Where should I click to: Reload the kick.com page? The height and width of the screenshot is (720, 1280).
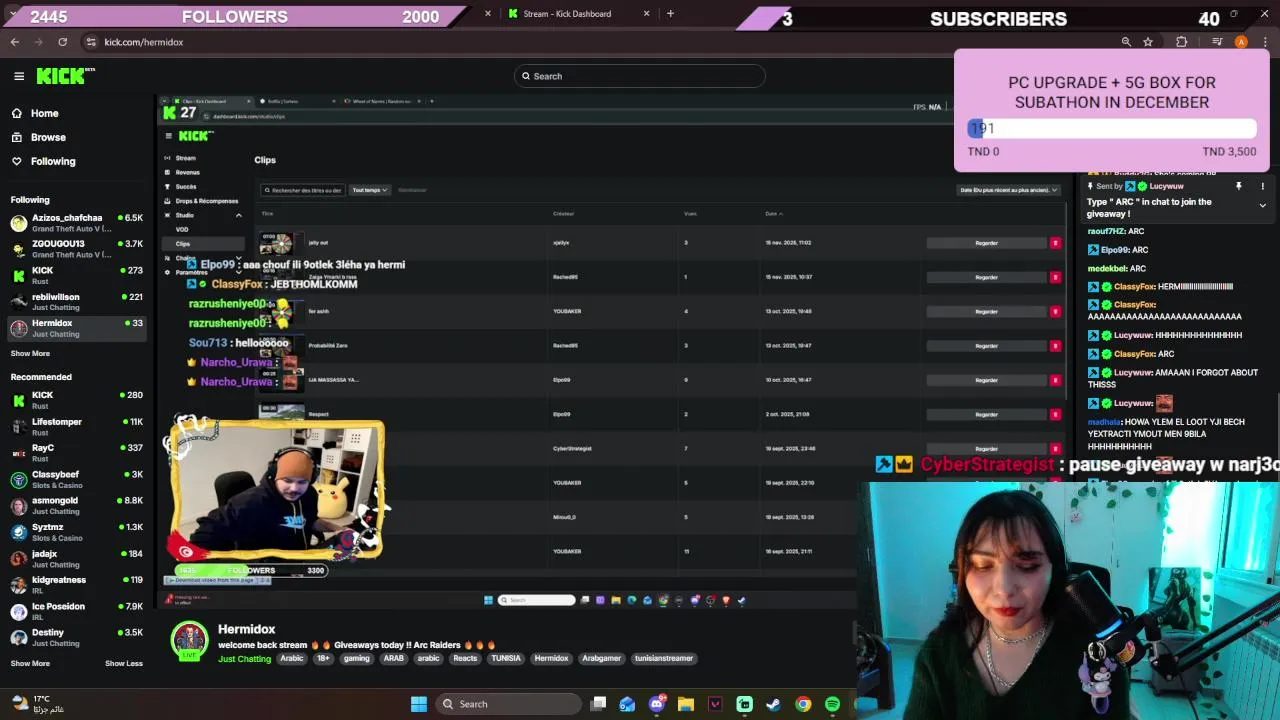[x=63, y=42]
